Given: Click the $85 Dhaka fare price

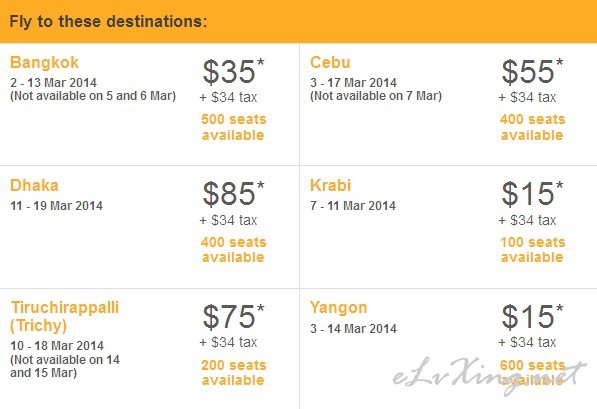Looking at the screenshot, I should coord(233,194).
